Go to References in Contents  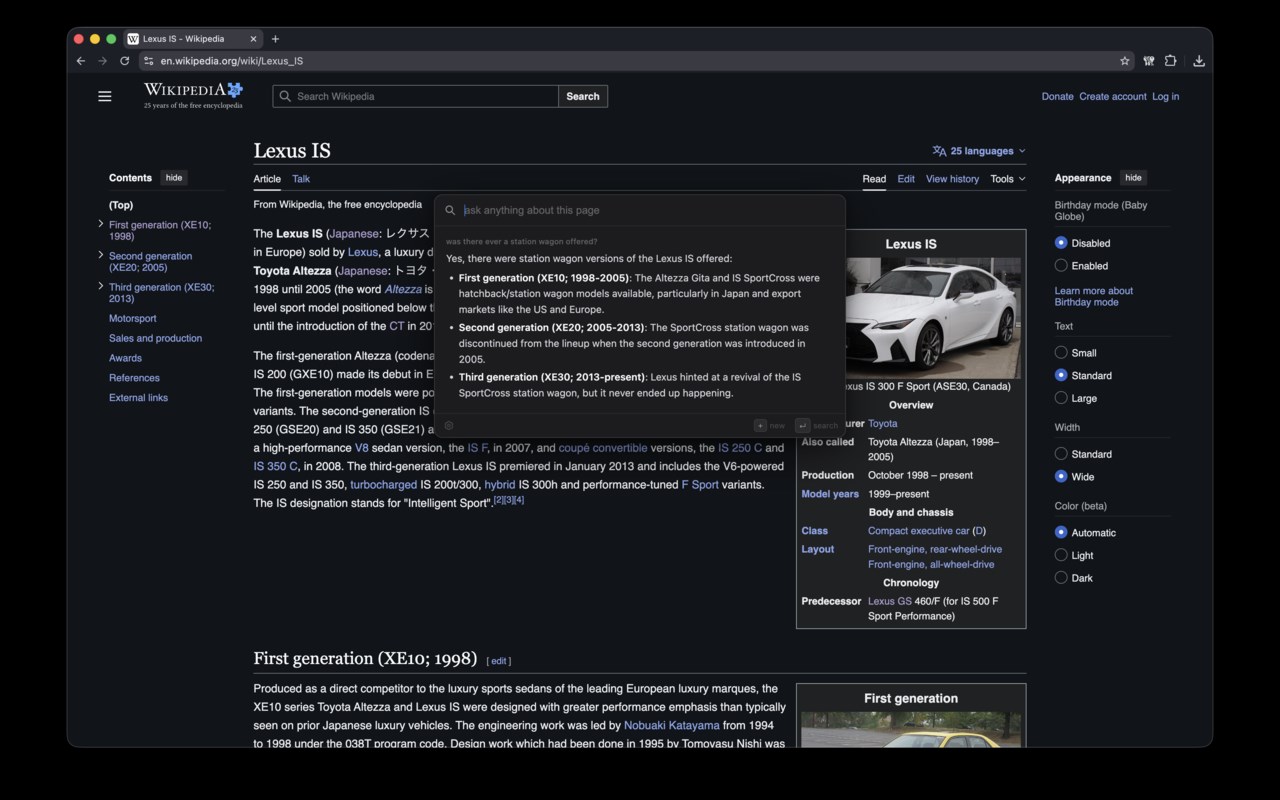coord(134,378)
